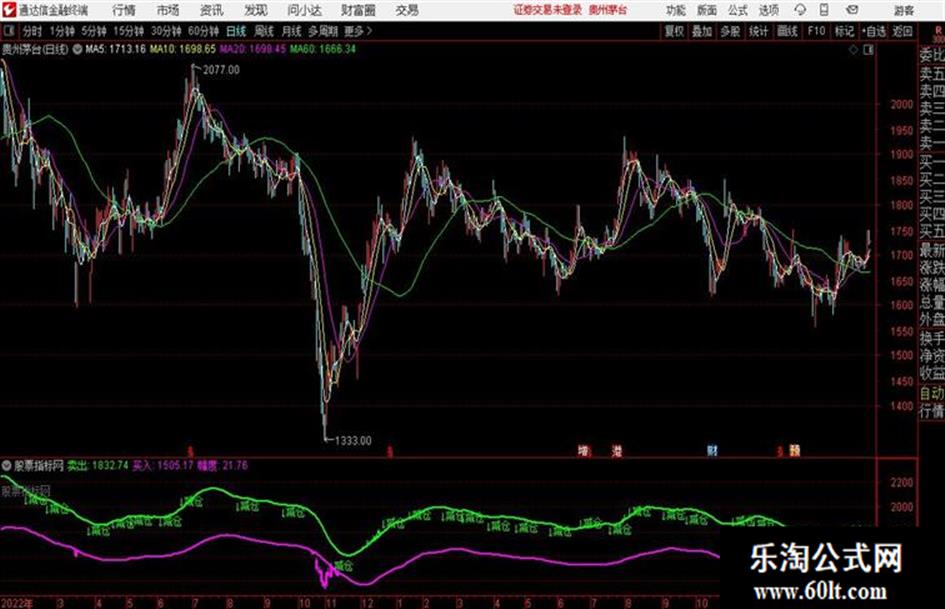This screenshot has height=609, width=945.
Task: Switch to the 15分钟 period tab
Action: click(x=129, y=31)
